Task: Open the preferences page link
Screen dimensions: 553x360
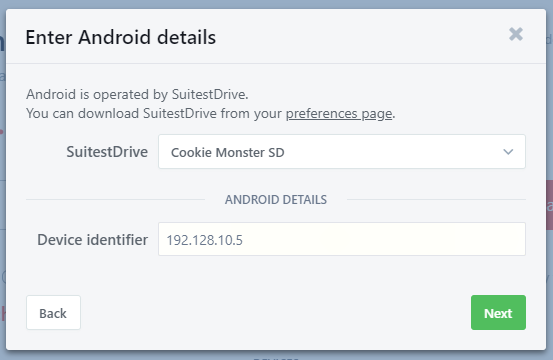Action: point(339,114)
